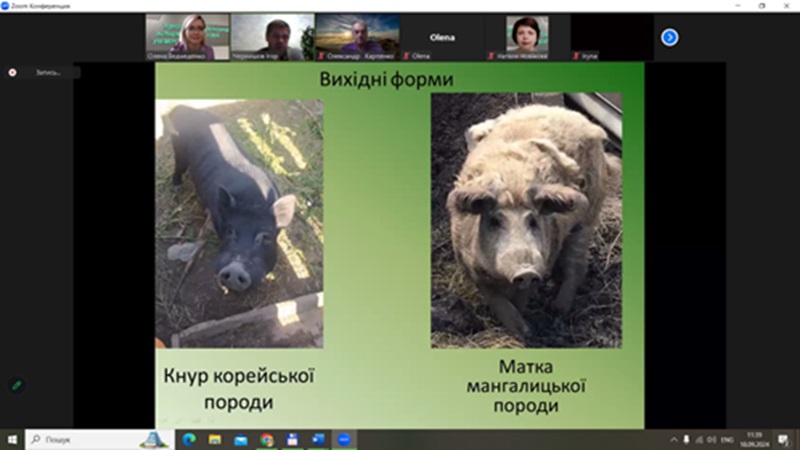Click the slide title 'Вихідні форми'
The image size is (800, 450).
(x=386, y=79)
